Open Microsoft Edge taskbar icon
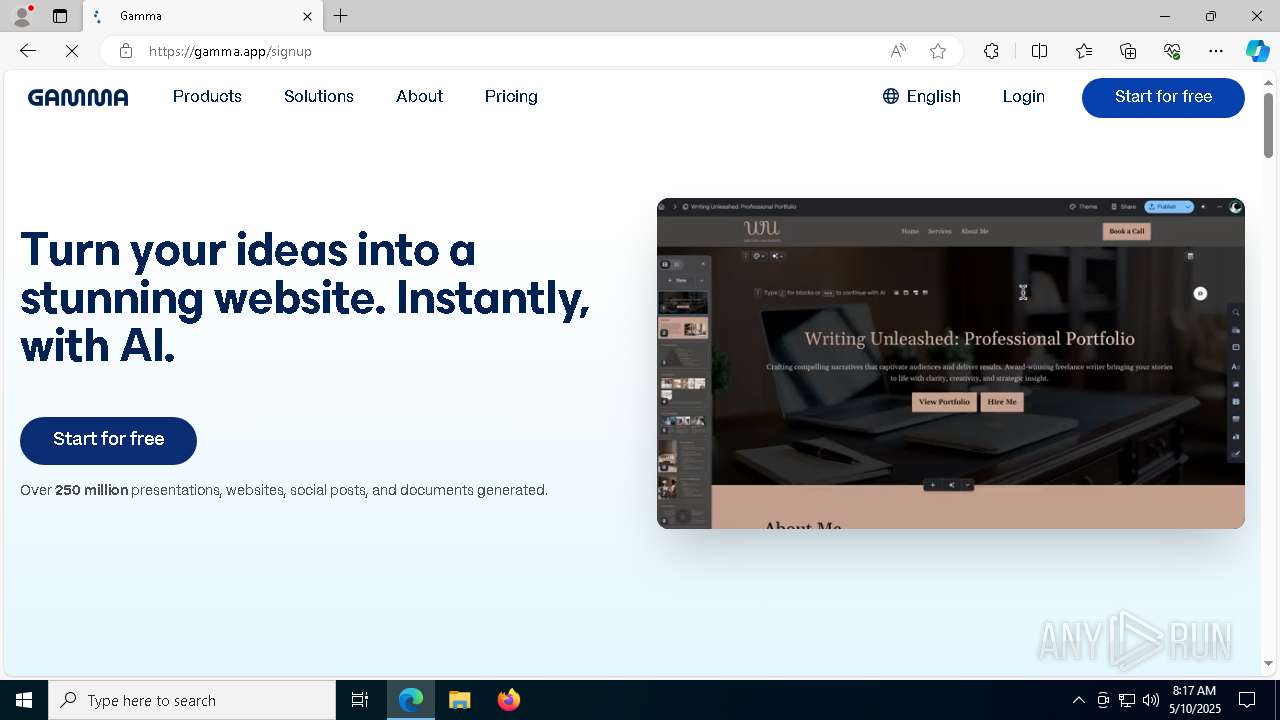 (411, 700)
